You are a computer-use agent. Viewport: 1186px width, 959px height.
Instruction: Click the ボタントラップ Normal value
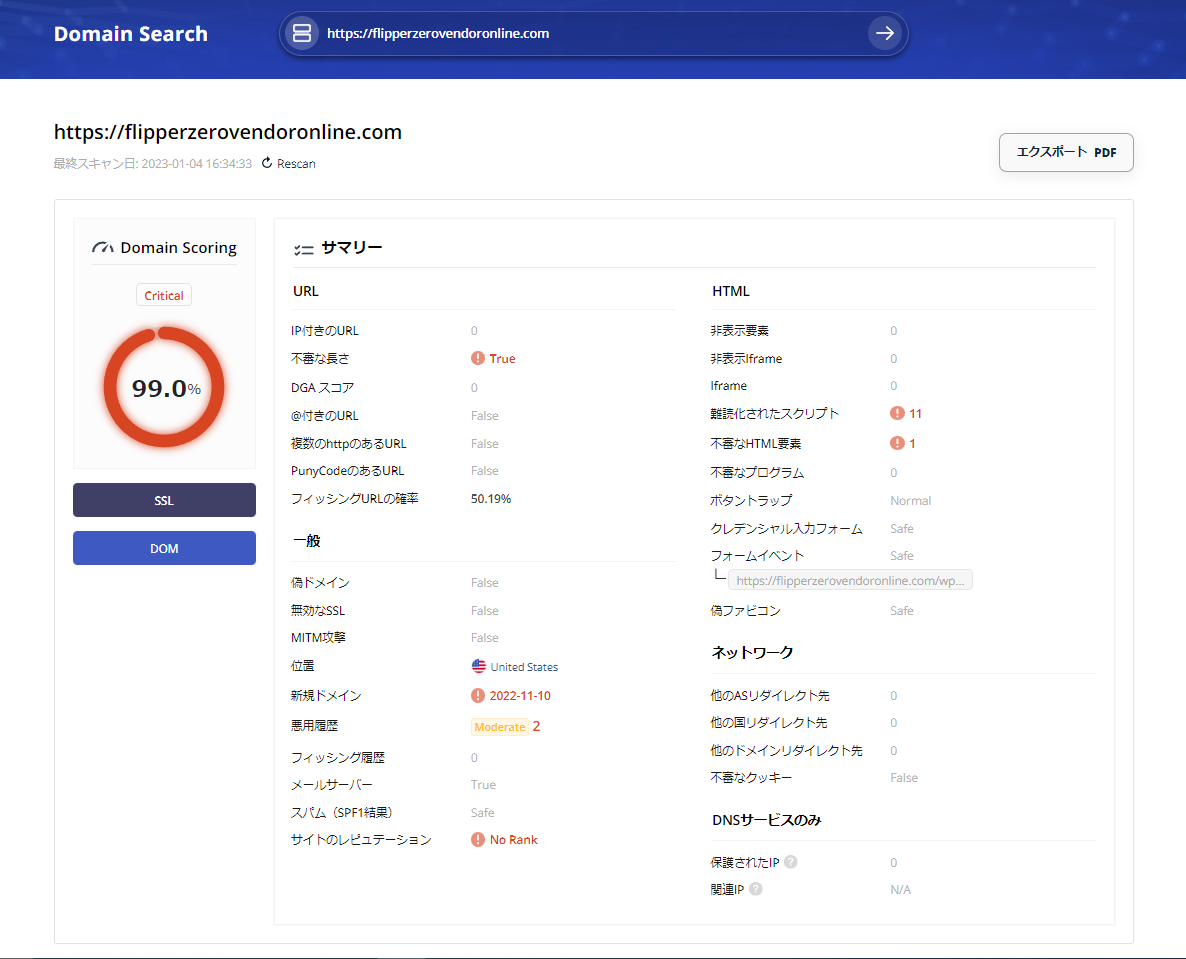coord(911,501)
